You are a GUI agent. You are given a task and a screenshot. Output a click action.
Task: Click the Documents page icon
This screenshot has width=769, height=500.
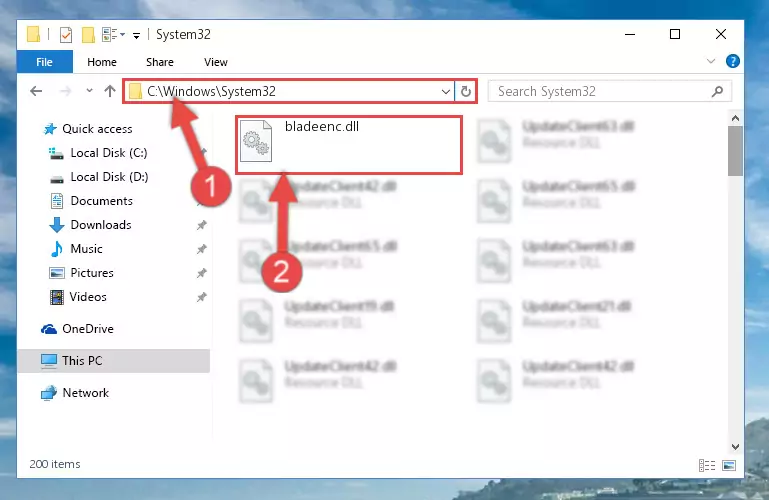pos(57,201)
